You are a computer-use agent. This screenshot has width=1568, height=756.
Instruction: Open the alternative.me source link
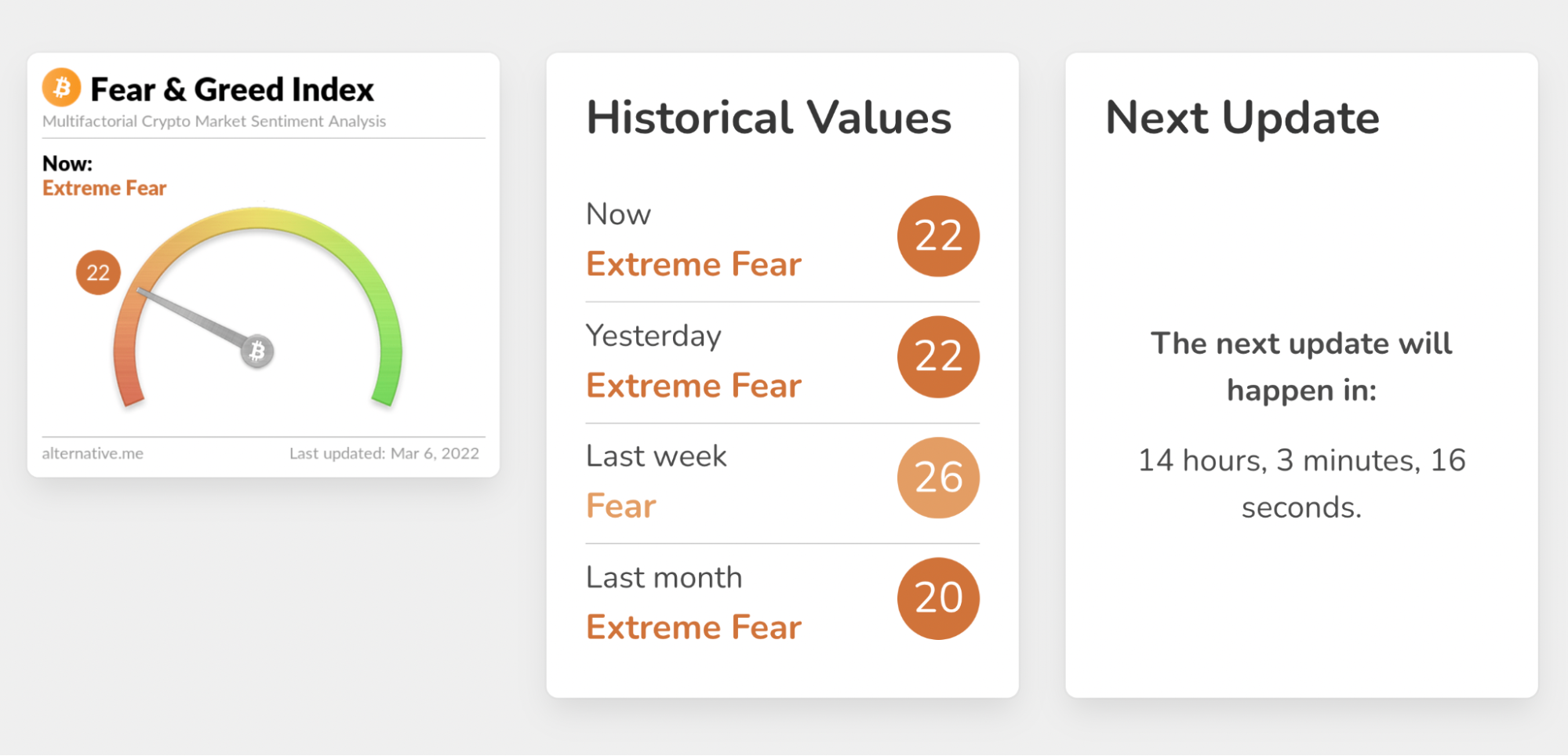click(x=93, y=453)
